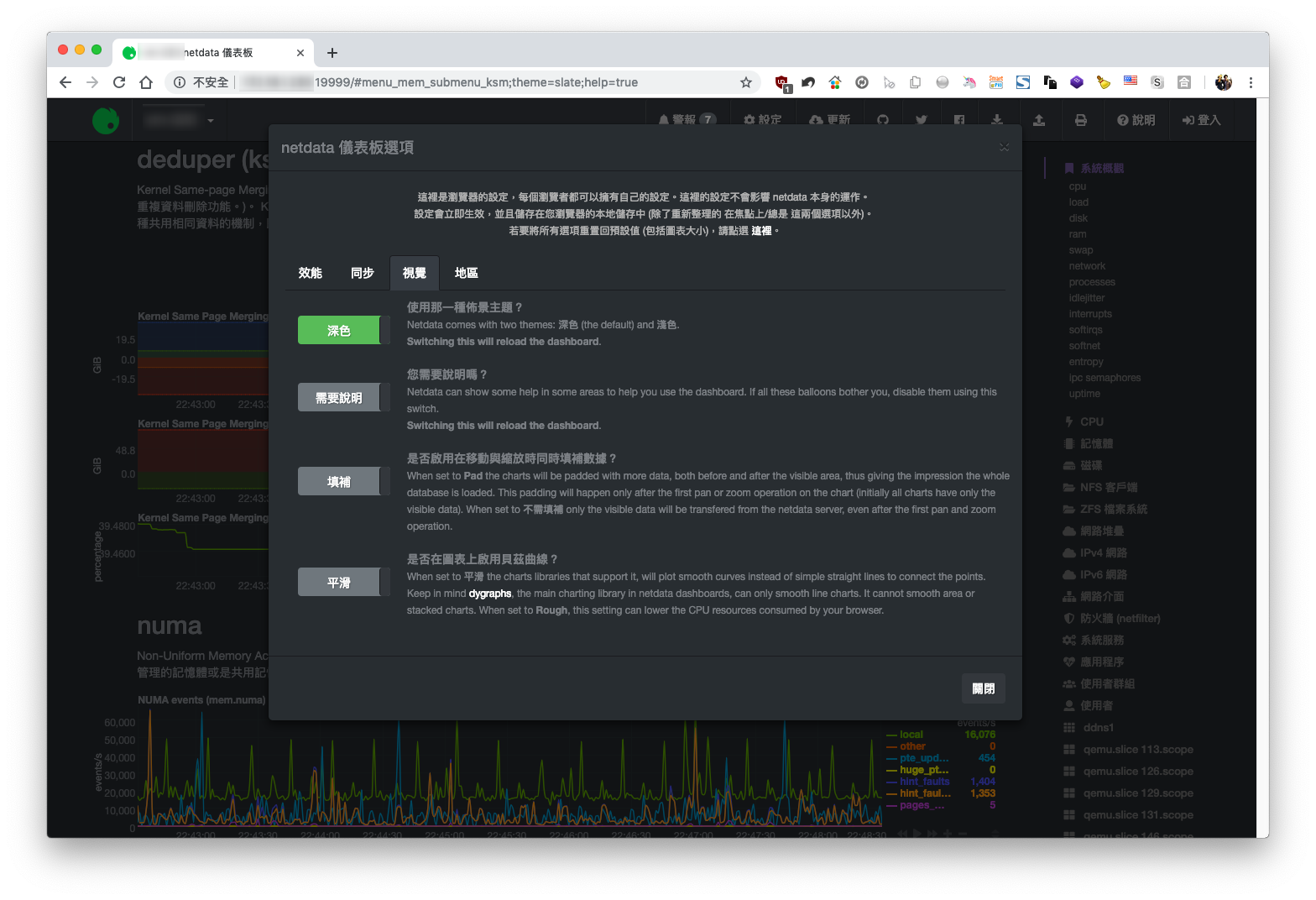Click the uBlock shield extension icon
Screen dimensions: 1316x900
(x=782, y=82)
